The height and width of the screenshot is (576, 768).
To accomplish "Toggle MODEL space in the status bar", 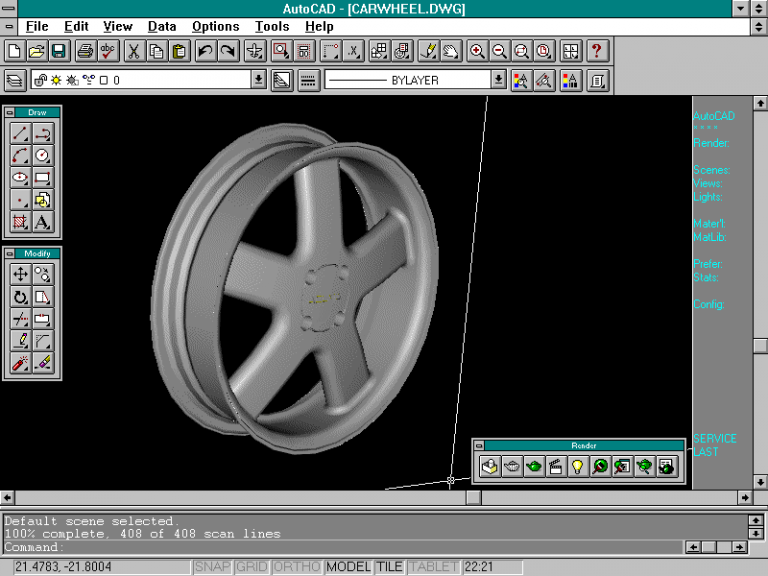I will [x=348, y=567].
